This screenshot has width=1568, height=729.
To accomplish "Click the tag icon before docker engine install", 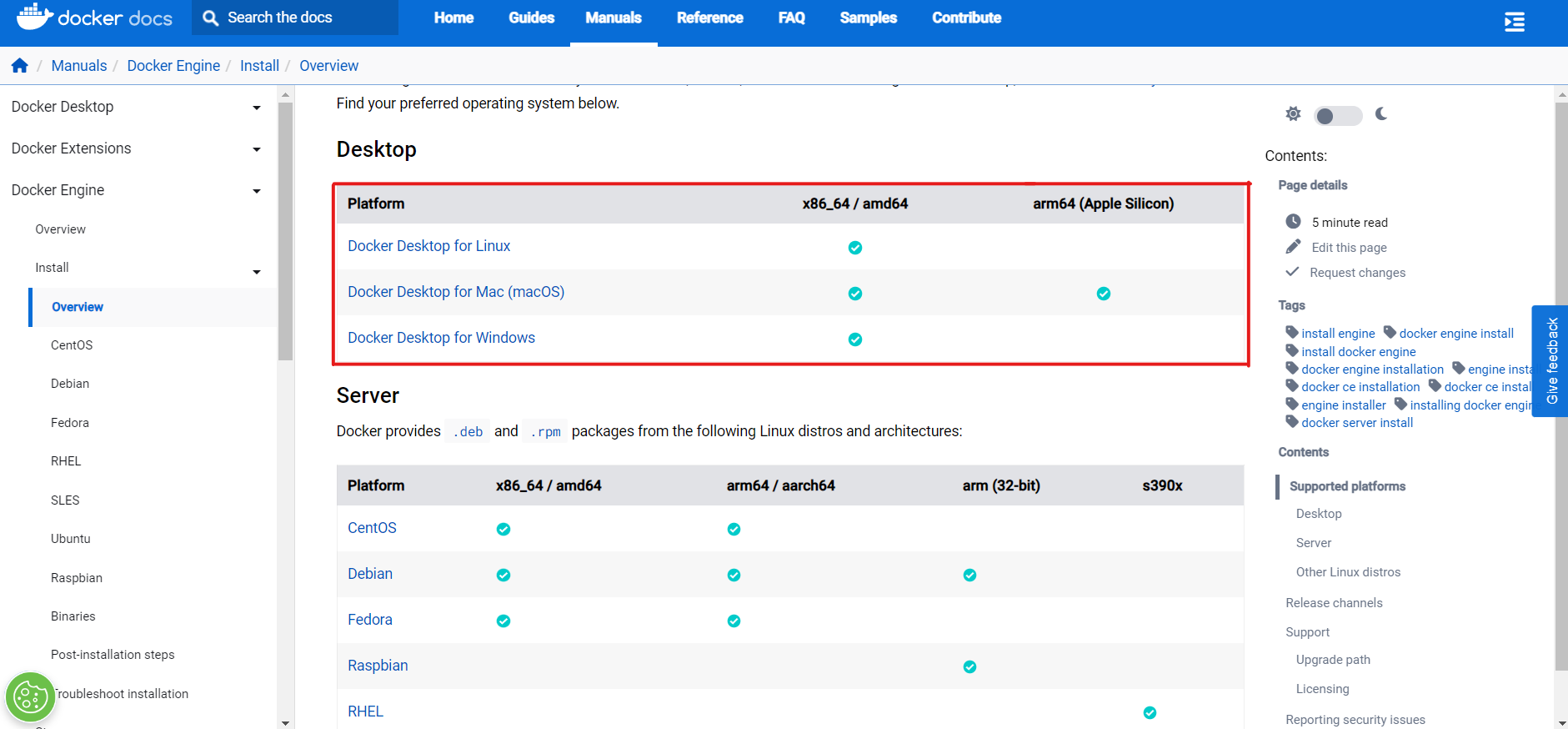I will (x=1390, y=332).
